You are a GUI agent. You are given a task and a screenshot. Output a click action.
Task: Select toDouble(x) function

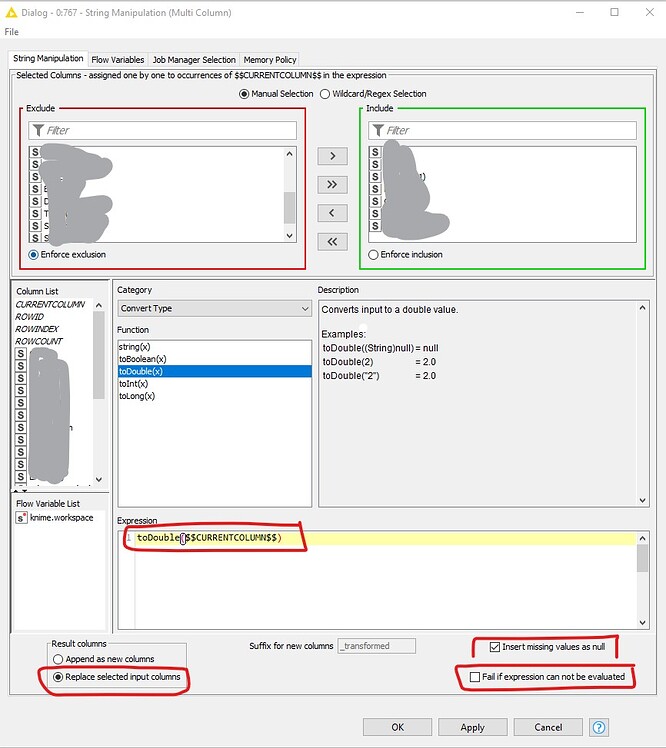[x=215, y=372]
